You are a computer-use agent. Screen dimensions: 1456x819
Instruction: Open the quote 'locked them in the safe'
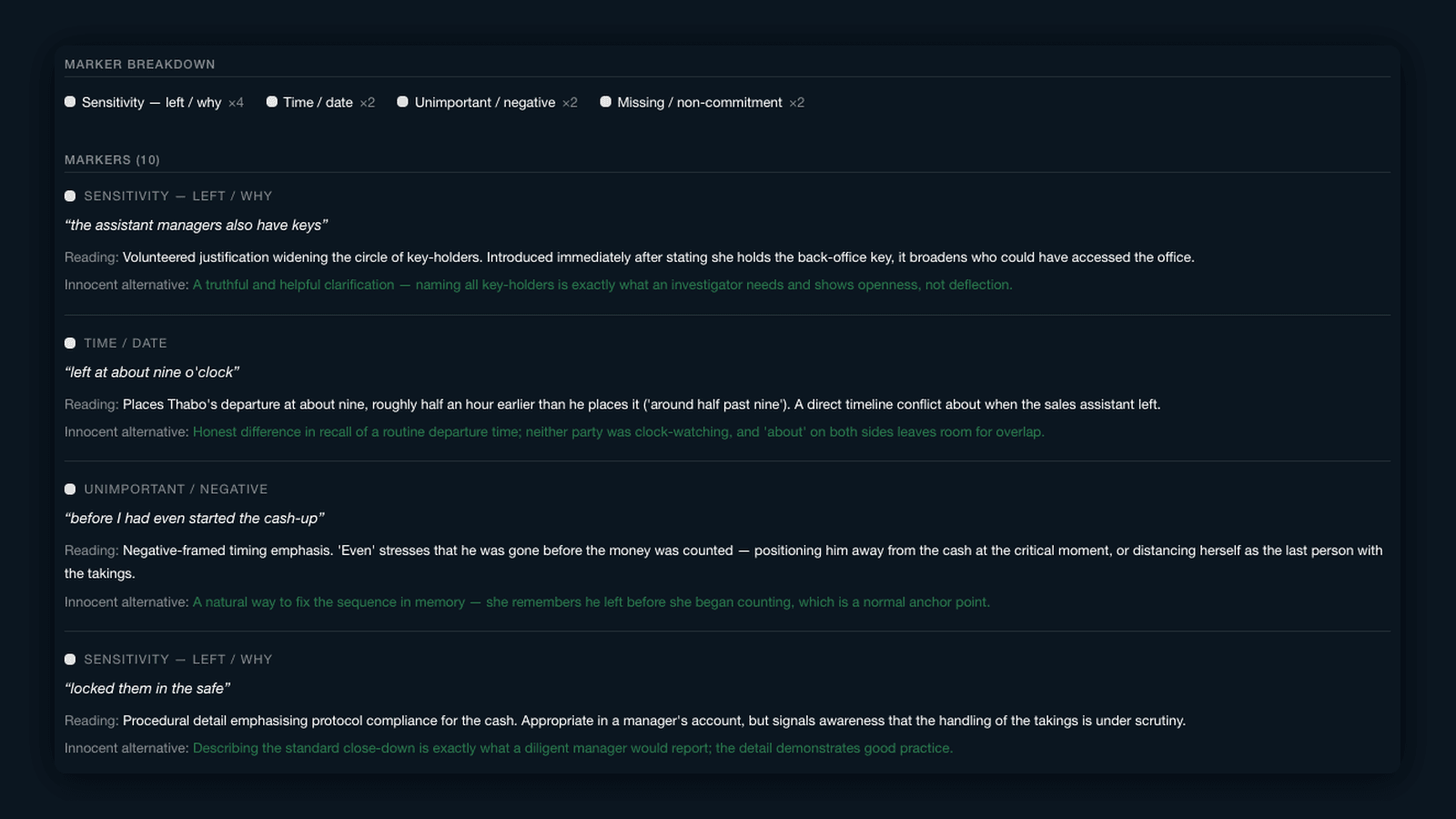[x=147, y=688]
